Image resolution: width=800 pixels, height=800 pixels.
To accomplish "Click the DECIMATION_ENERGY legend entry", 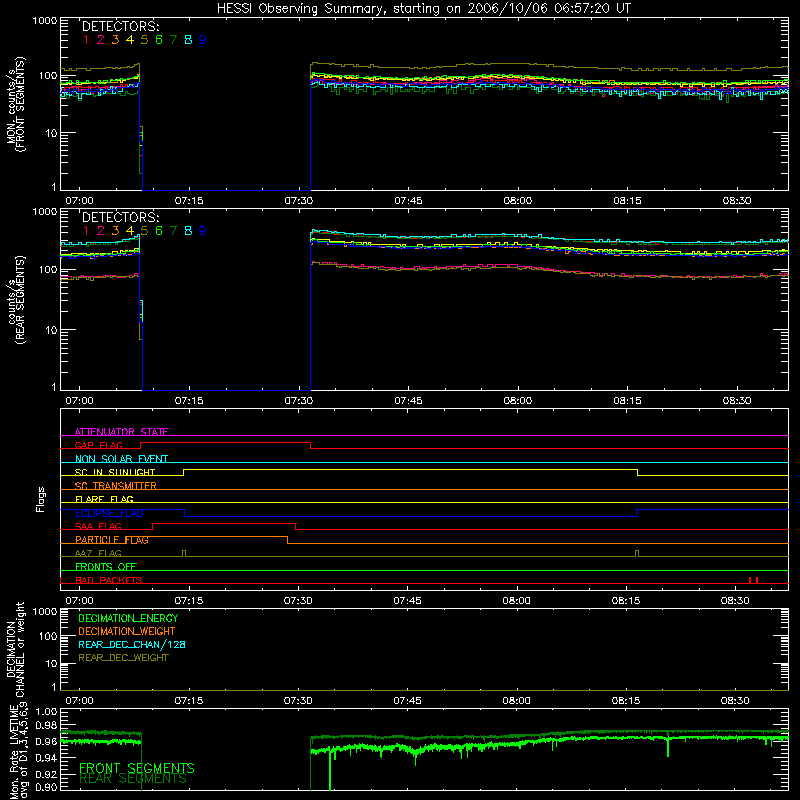I will 128,618.
